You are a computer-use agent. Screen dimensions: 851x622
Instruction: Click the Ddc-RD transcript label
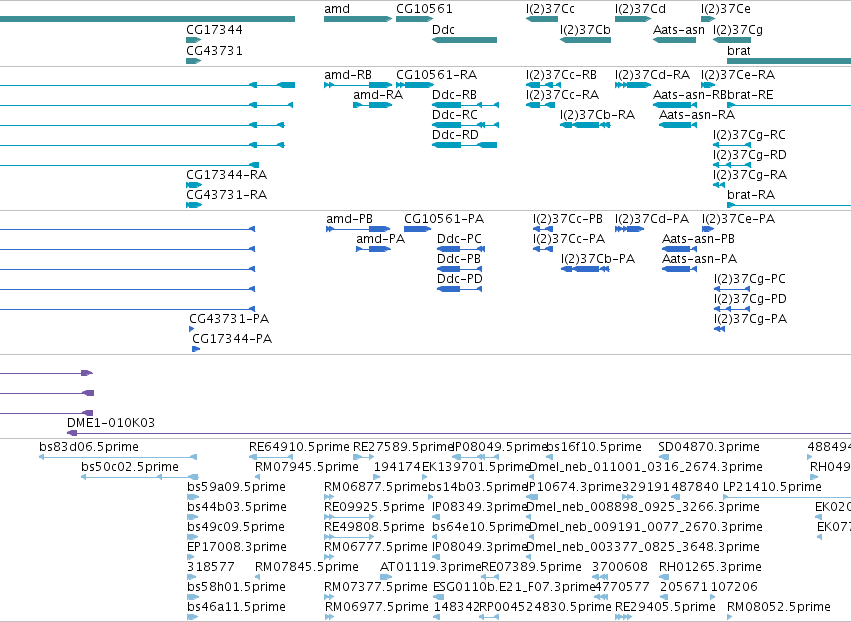point(455,134)
